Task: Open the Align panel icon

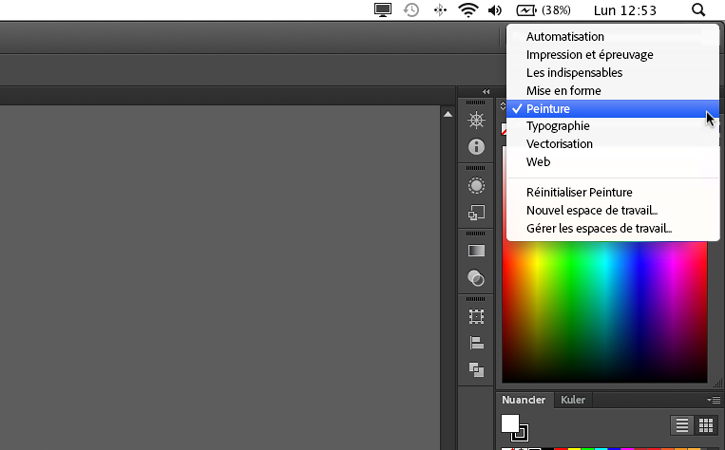Action: pyautogui.click(x=476, y=343)
